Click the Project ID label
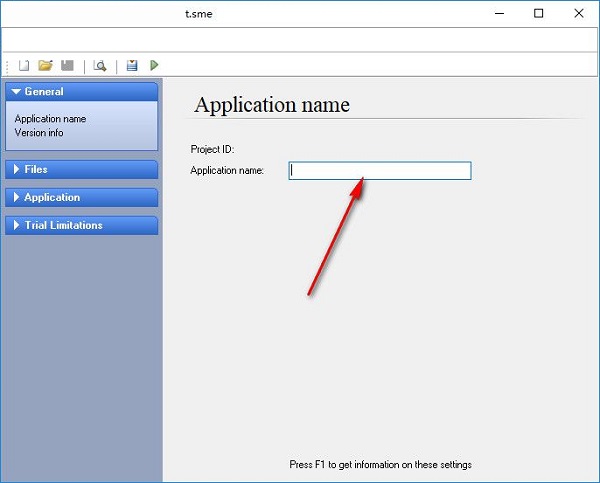 tap(212, 149)
